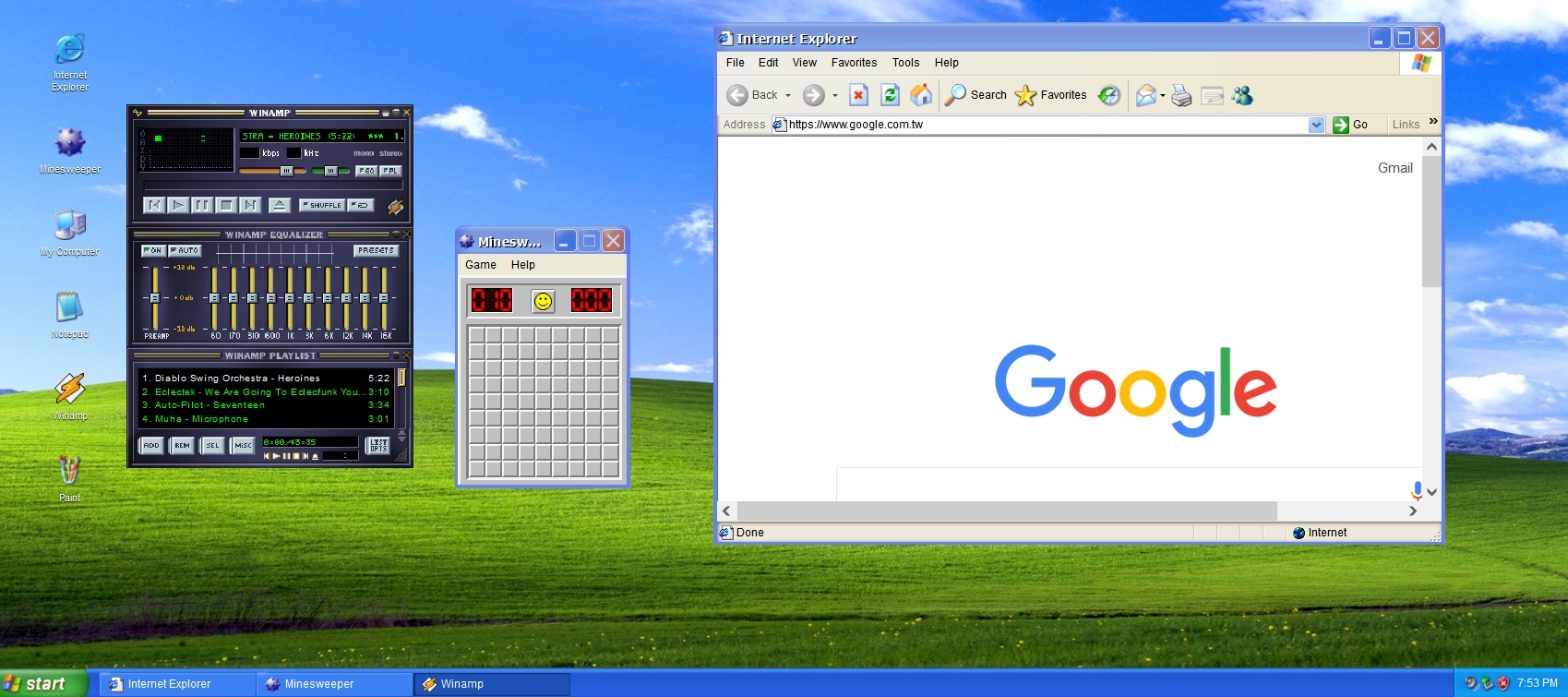
Task: Click the Forward arrow in Internet Explorer
Action: [x=813, y=95]
